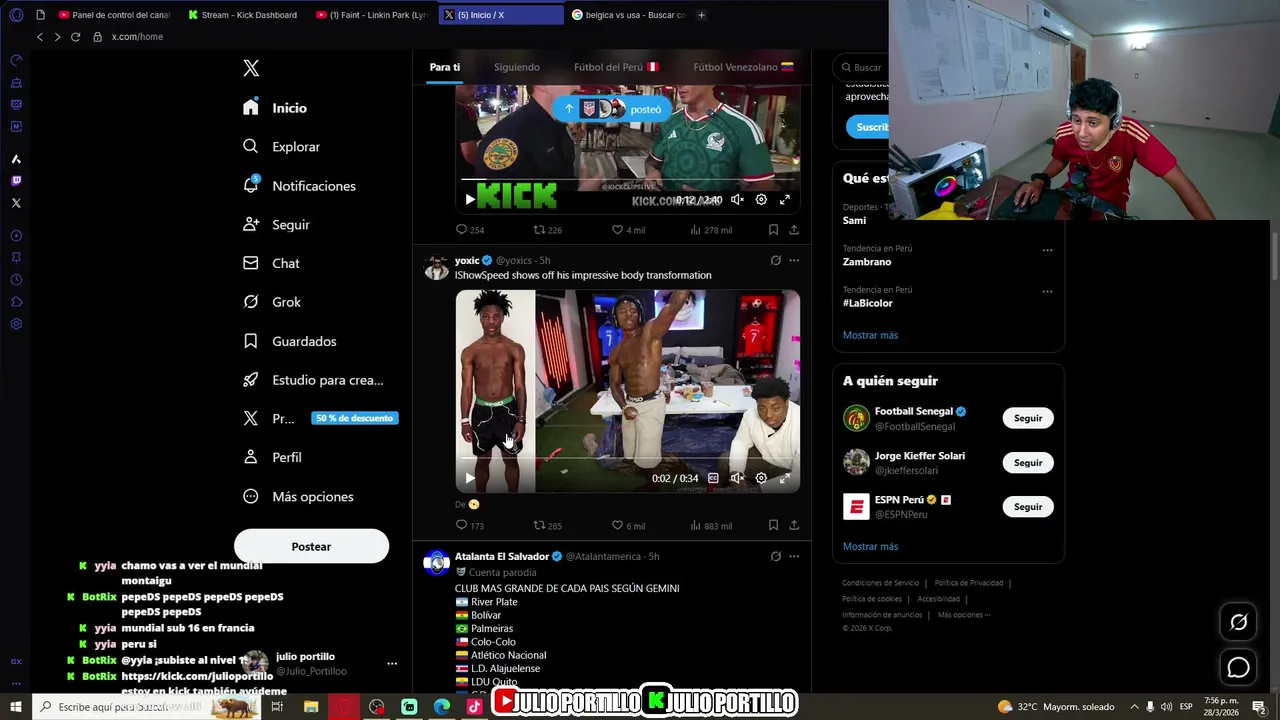This screenshot has height=720, width=1280.
Task: Switch to Fútbol del Perú tab
Action: click(x=616, y=67)
